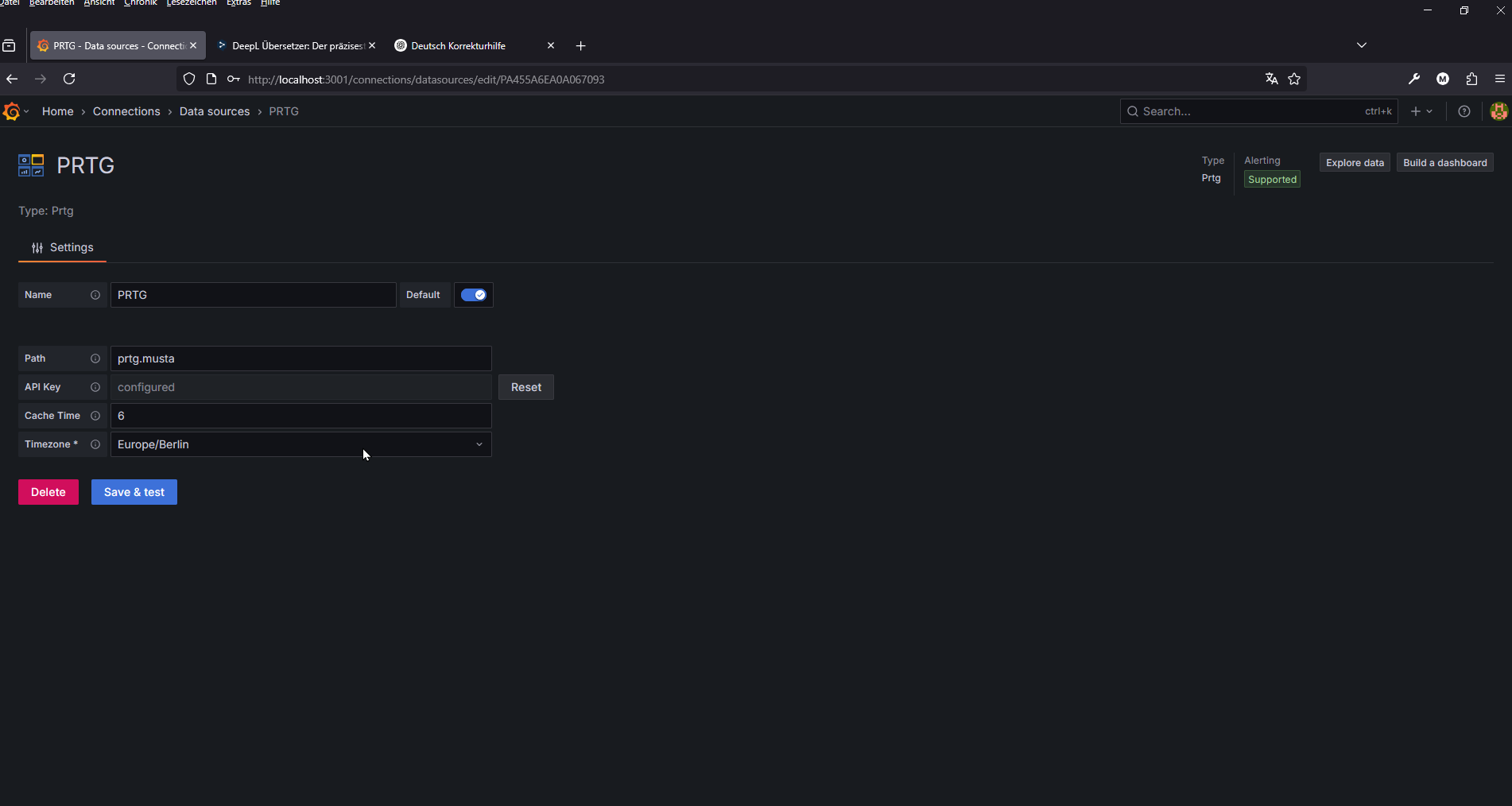Viewport: 1512px width, 806px height.
Task: Open a new browser tab with plus icon
Action: pos(581,46)
